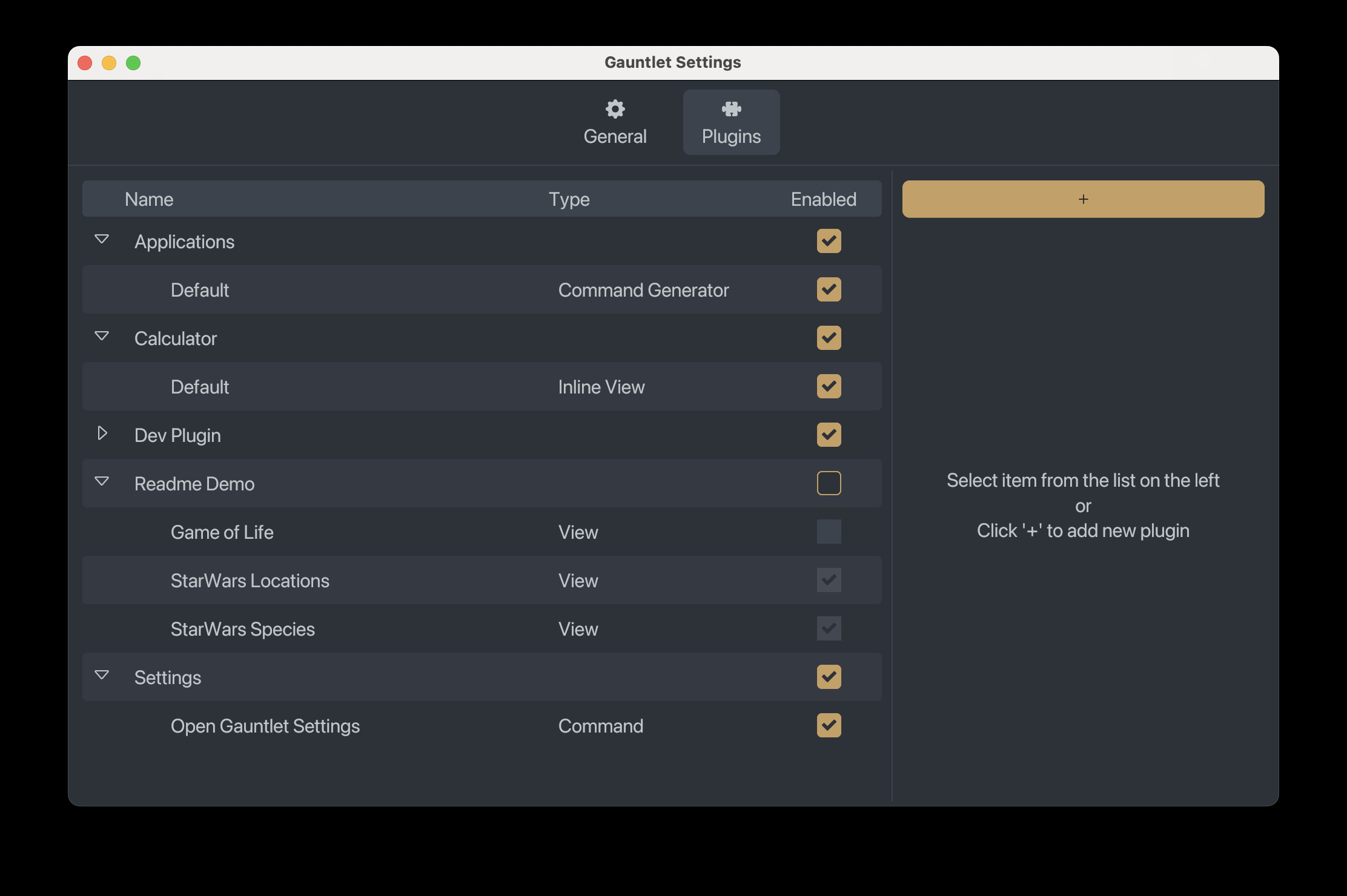Select the StarWars Locations entry

[250, 581]
